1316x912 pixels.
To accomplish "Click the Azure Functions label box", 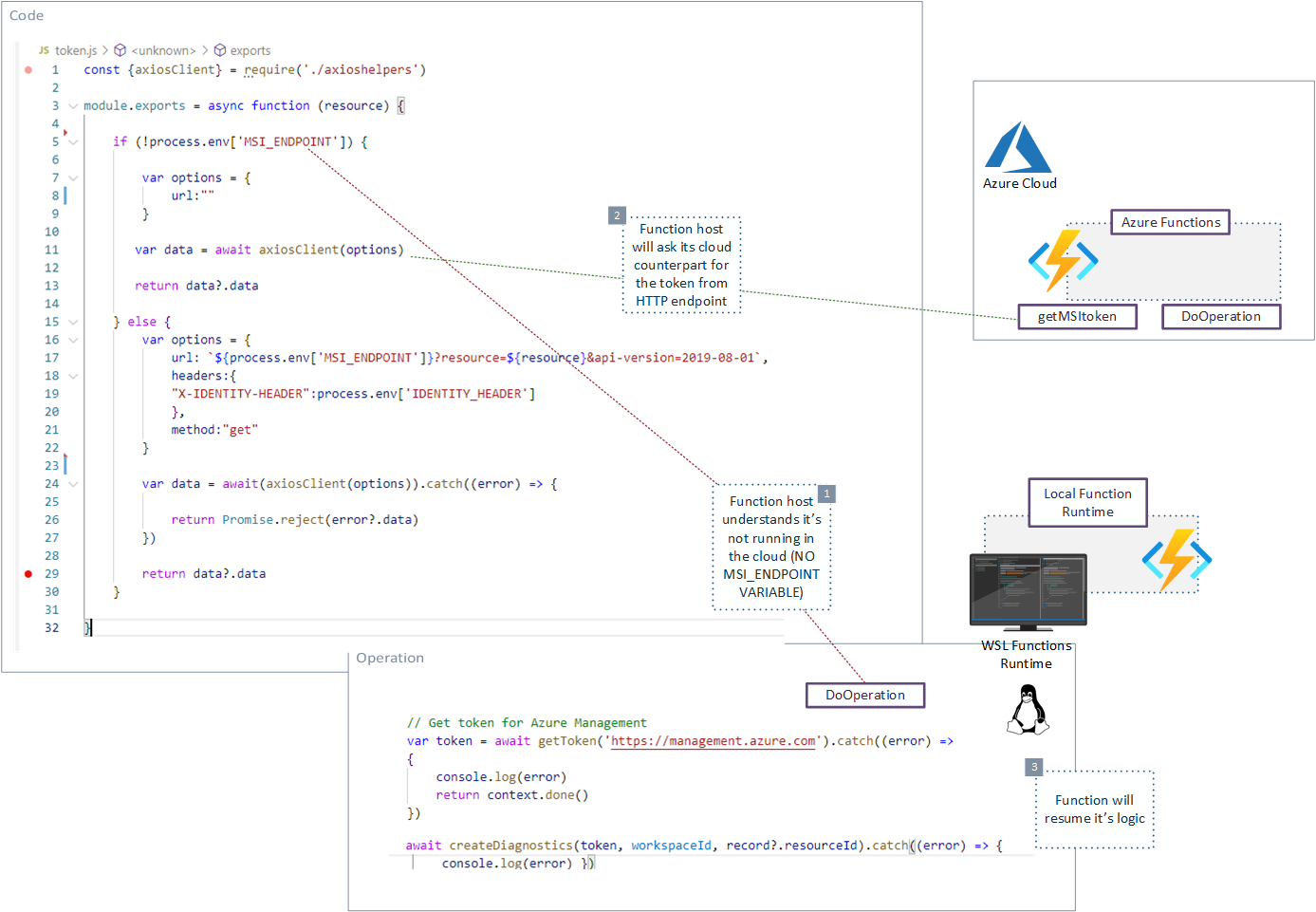I will coord(1170,222).
